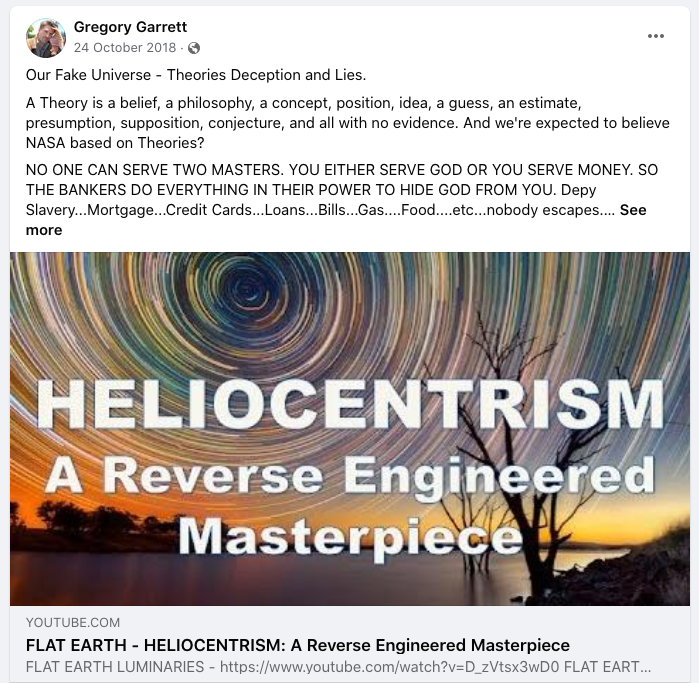Click the star-trail swirl center in the image

(x=251, y=295)
